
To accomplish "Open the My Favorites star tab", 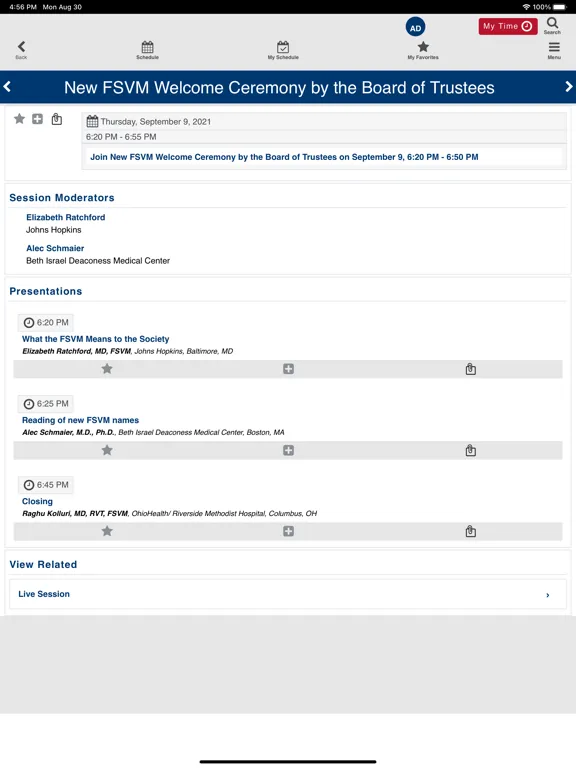I will pos(423,50).
